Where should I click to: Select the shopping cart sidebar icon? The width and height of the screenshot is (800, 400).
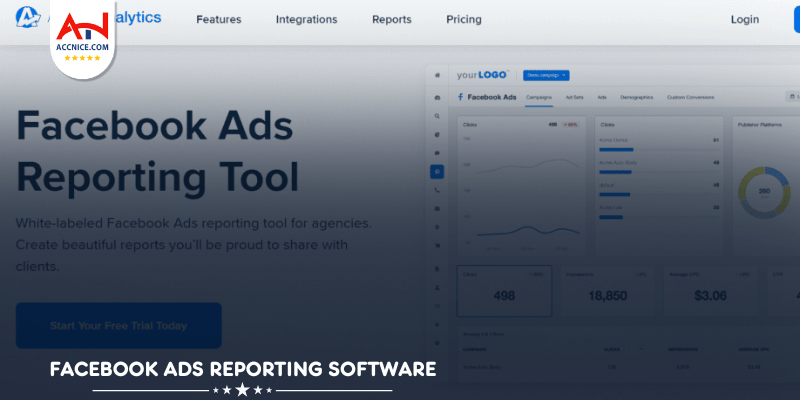tap(437, 245)
